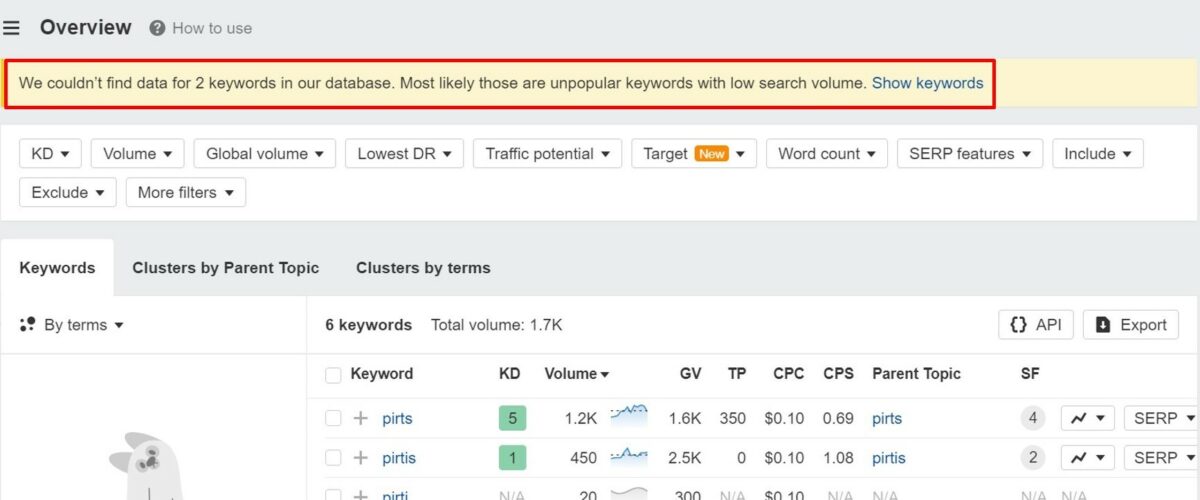Viewport: 1200px width, 500px height.
Task: Click the By terms grouping icon
Action: tap(28, 324)
